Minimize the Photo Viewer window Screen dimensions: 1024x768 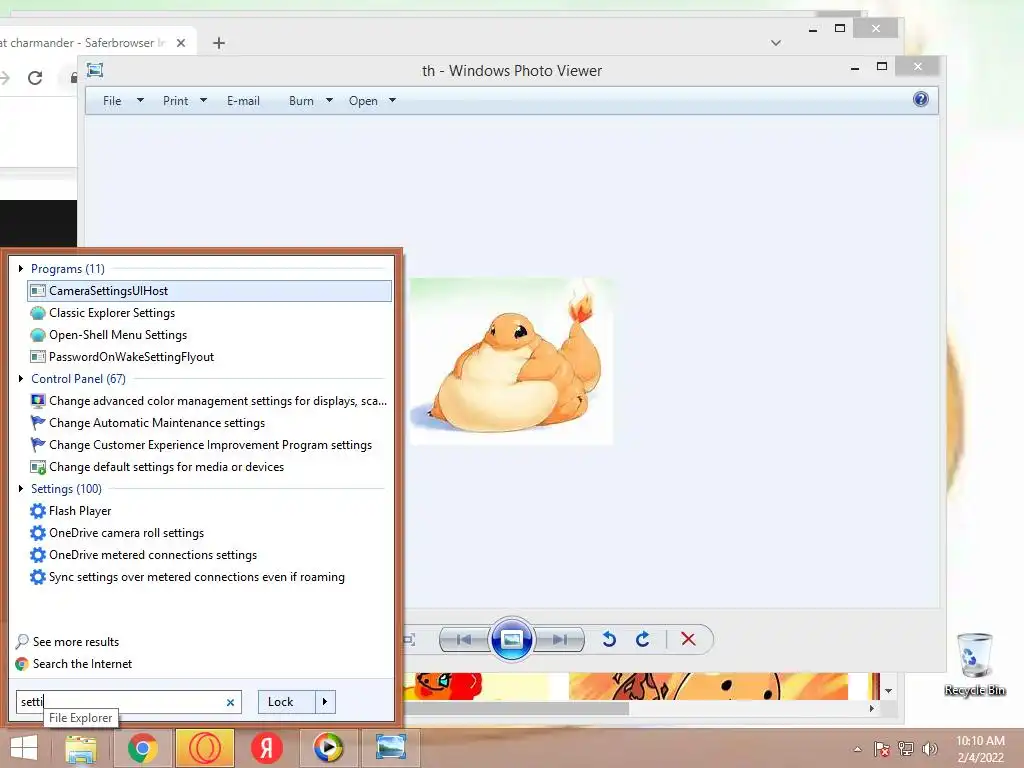(x=855, y=67)
